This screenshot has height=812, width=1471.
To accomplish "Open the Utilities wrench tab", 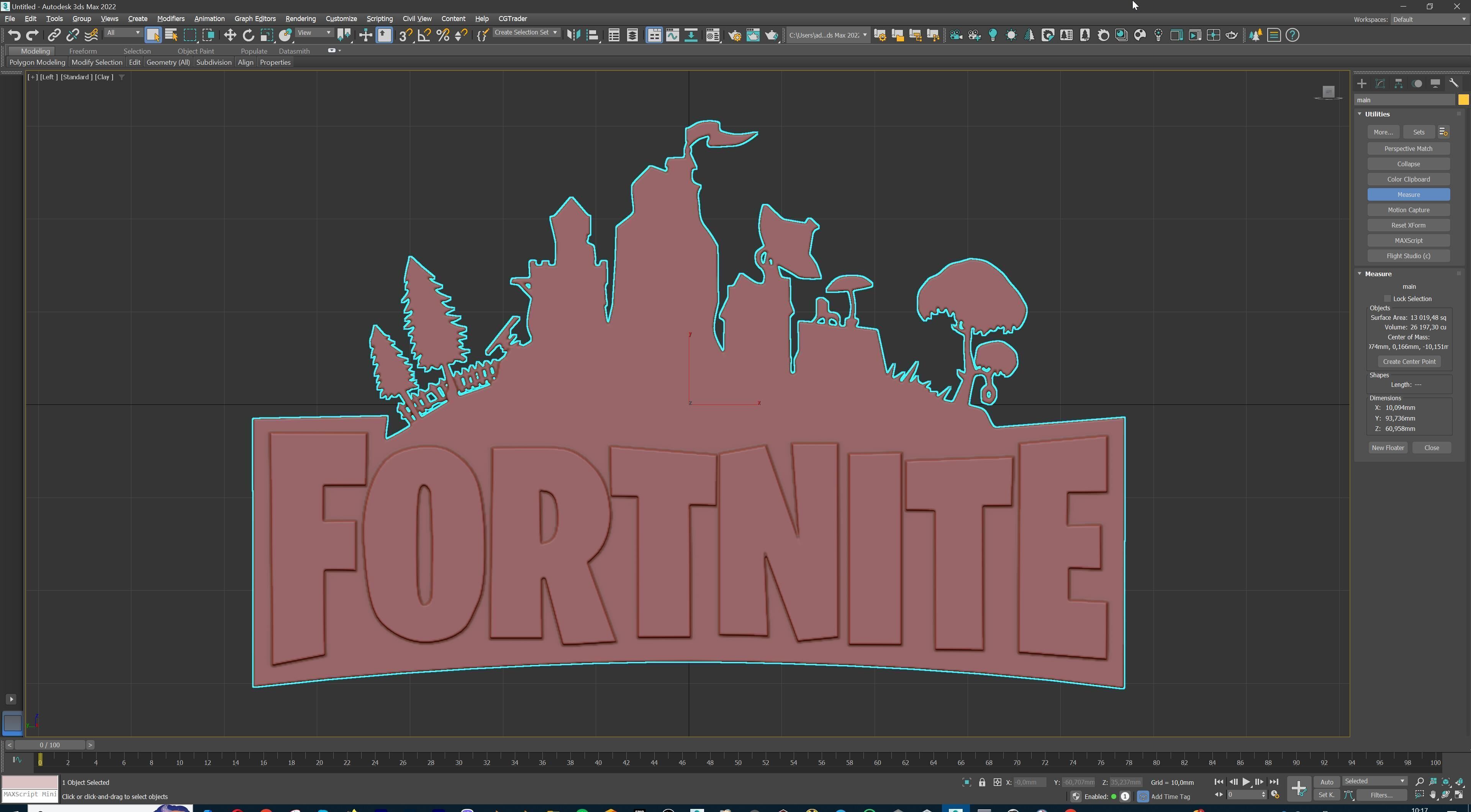I will pyautogui.click(x=1454, y=83).
